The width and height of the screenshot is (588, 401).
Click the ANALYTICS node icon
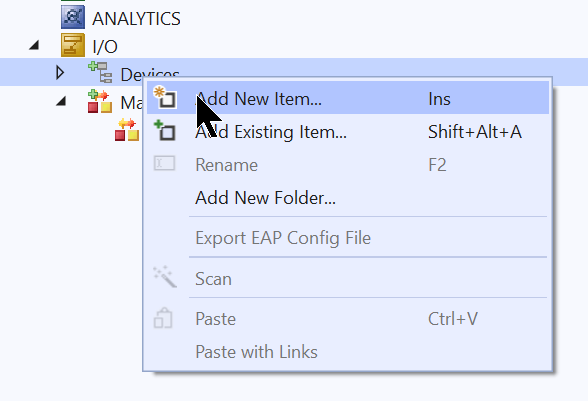pos(73,17)
